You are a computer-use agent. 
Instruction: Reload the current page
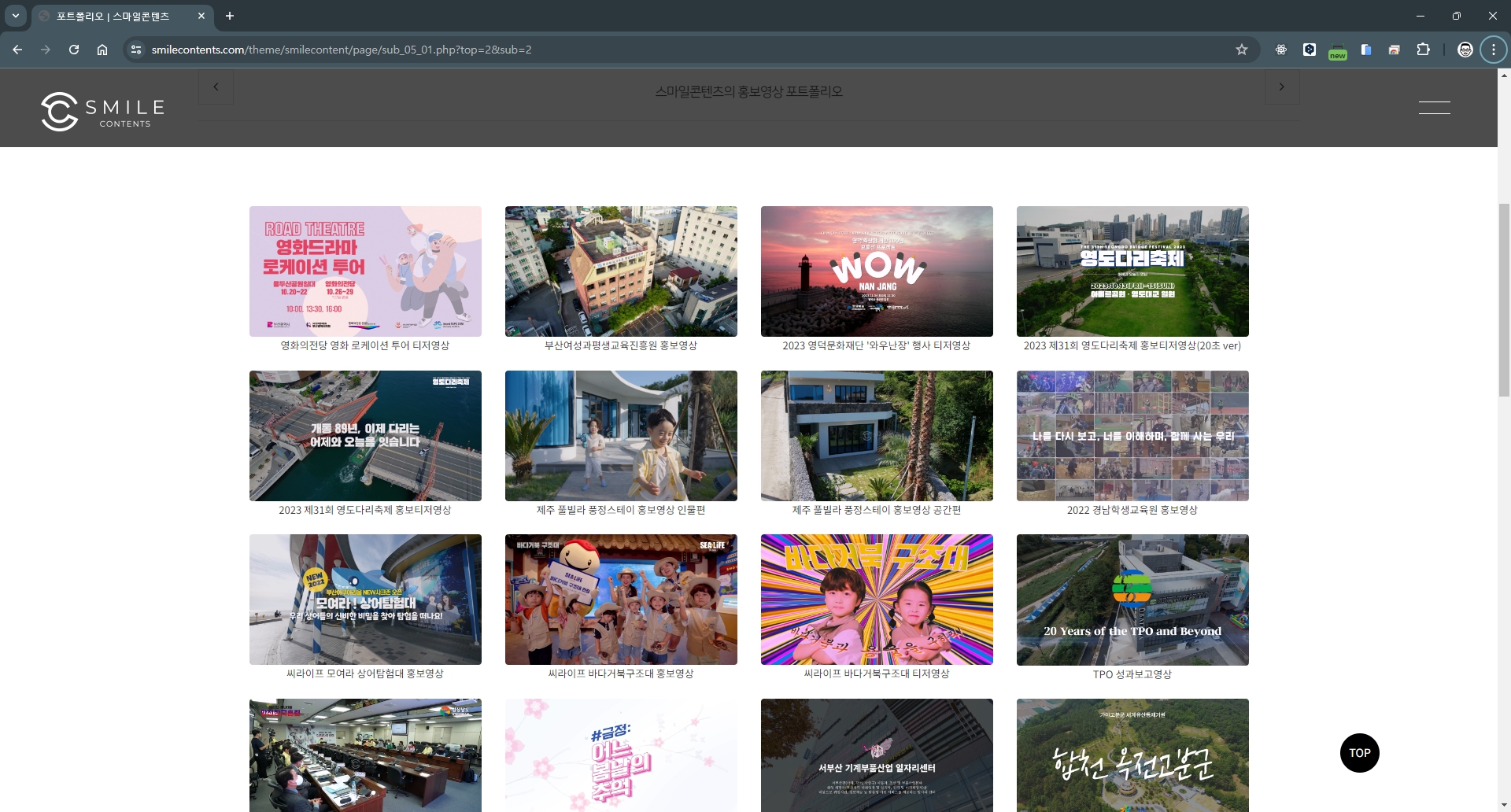(74, 50)
